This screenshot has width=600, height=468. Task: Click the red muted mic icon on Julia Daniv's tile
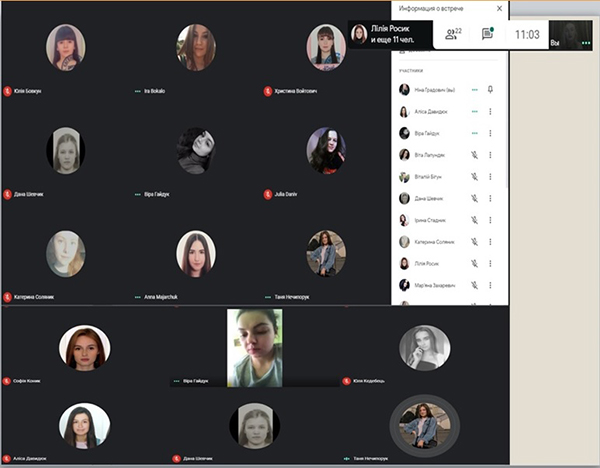tap(268, 194)
